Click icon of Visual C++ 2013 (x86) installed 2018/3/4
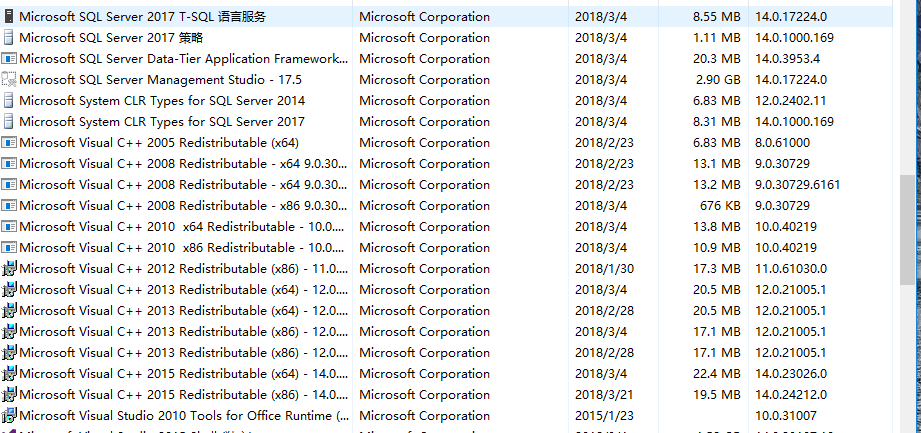The image size is (921, 433). pos(9,332)
